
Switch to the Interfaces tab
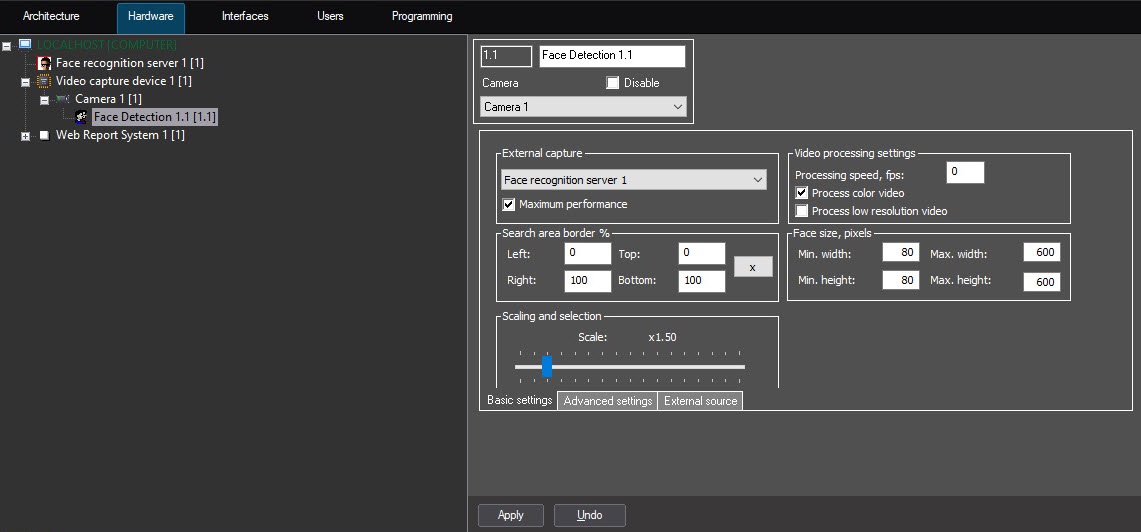coord(245,17)
